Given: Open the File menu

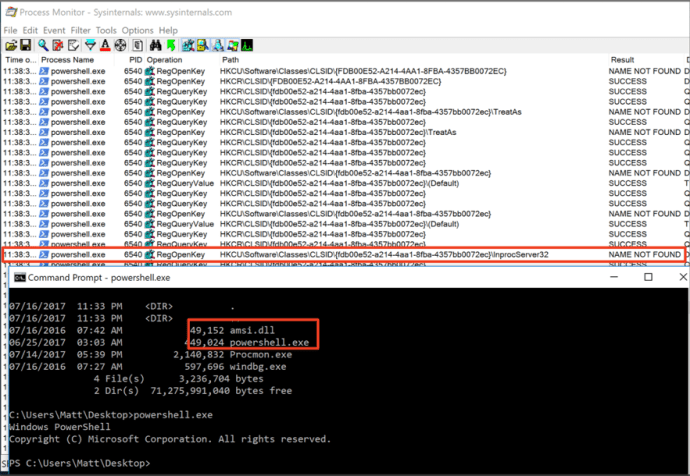Looking at the screenshot, I should click(x=11, y=30).
